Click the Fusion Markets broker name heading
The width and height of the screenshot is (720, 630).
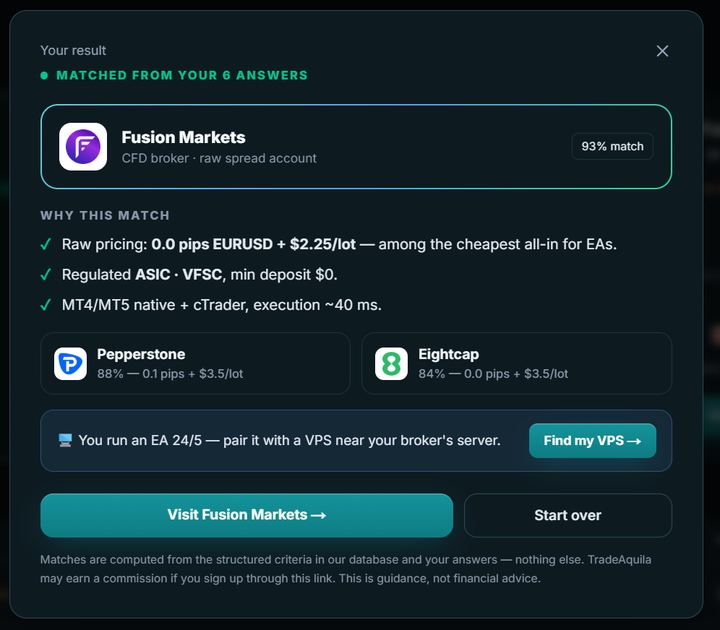(x=183, y=137)
